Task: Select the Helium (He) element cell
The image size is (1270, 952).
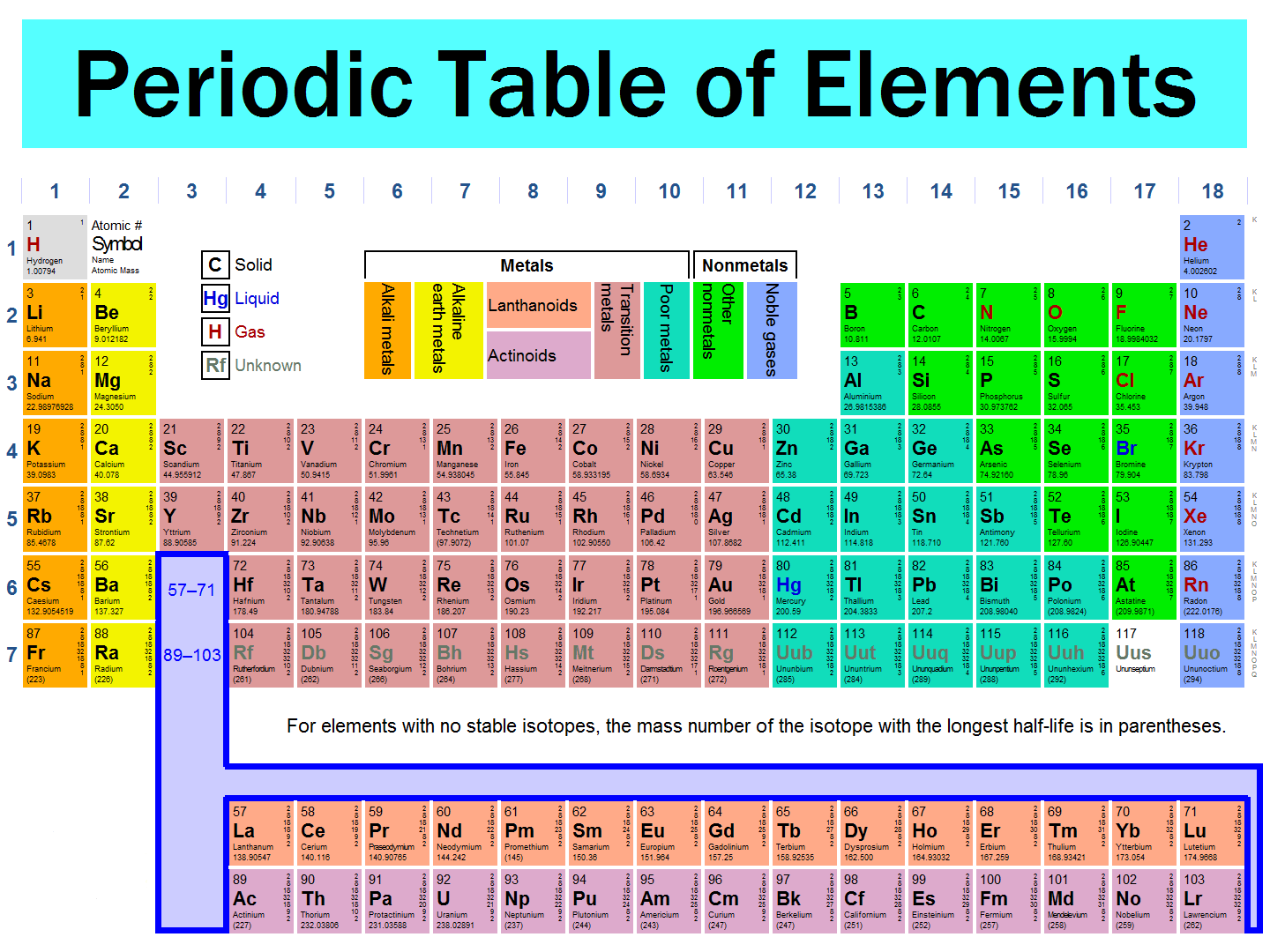Action: 1213,247
